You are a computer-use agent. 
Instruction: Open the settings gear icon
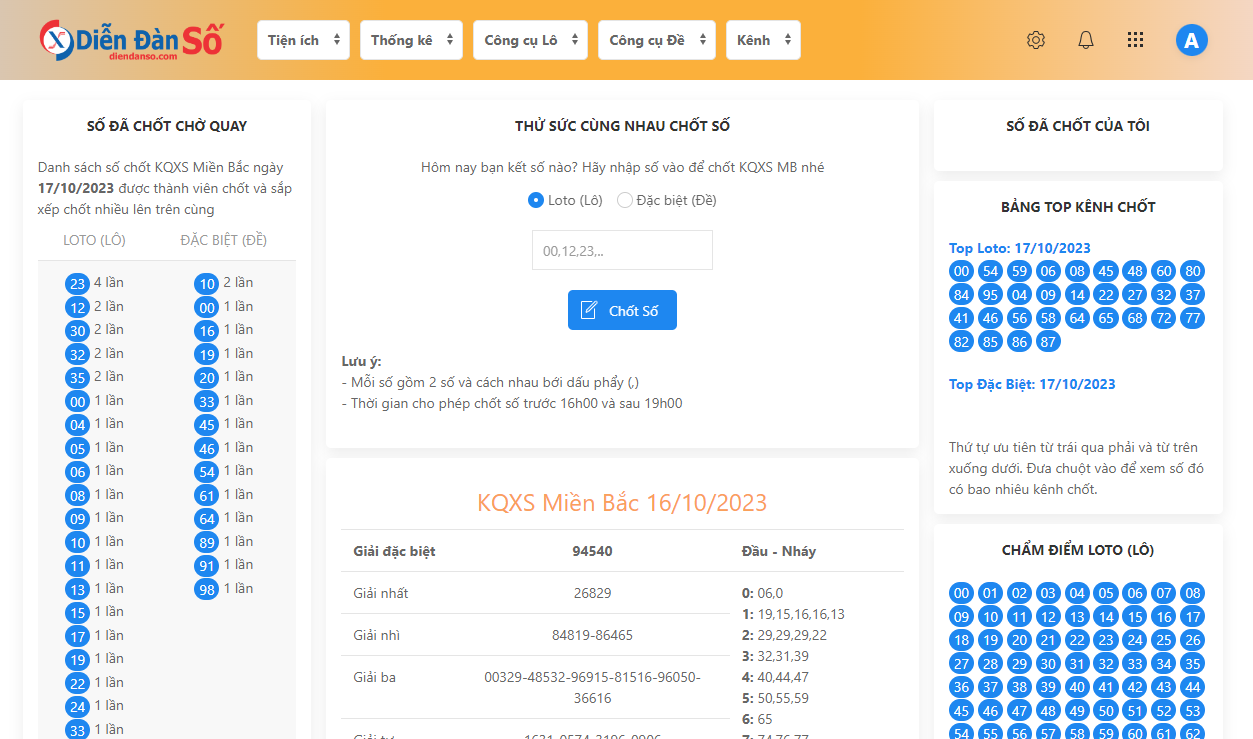coord(1036,40)
